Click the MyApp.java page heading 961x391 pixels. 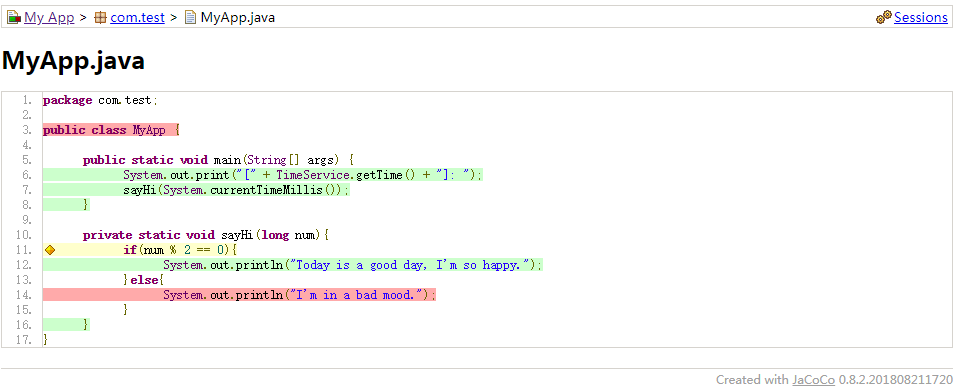(x=74, y=61)
